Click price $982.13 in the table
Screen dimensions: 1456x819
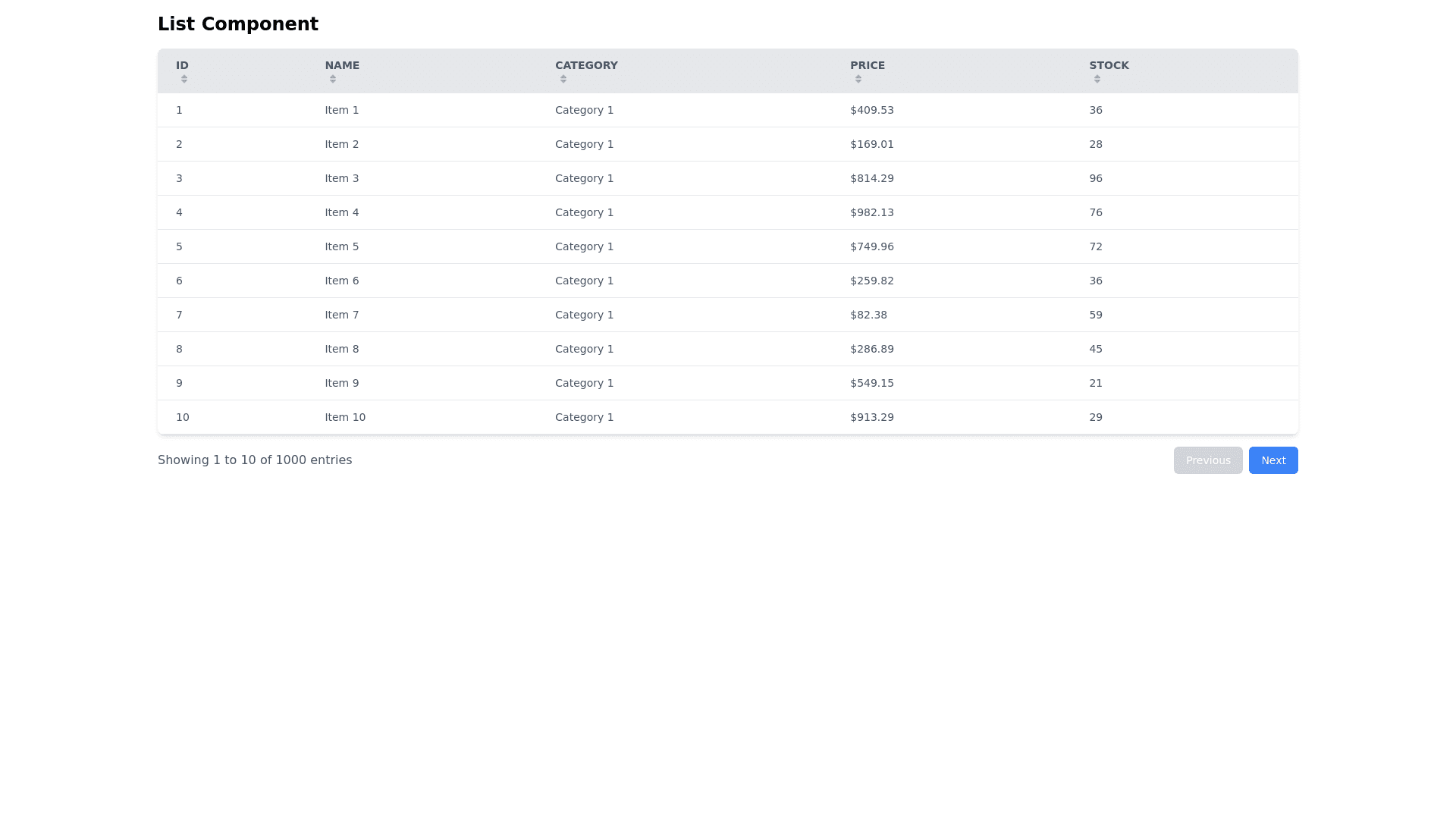(x=871, y=212)
